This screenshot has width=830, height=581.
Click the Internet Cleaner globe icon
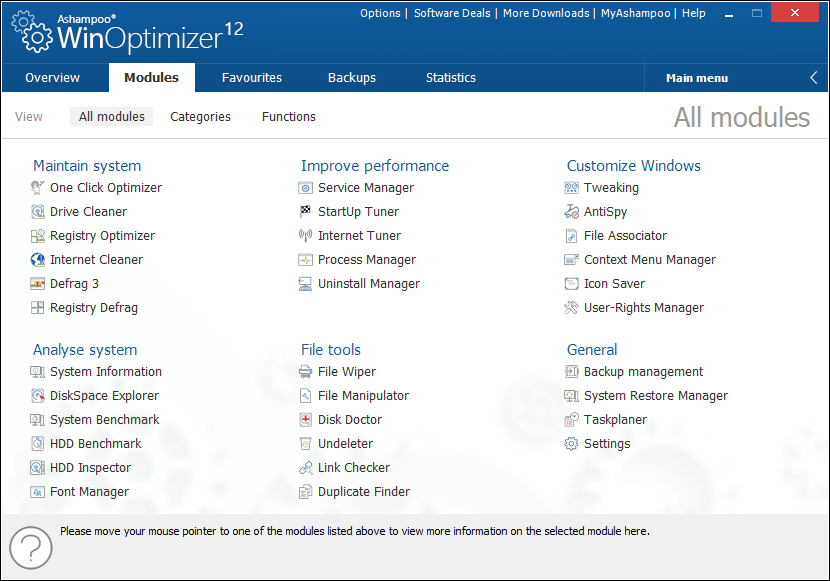pos(38,260)
